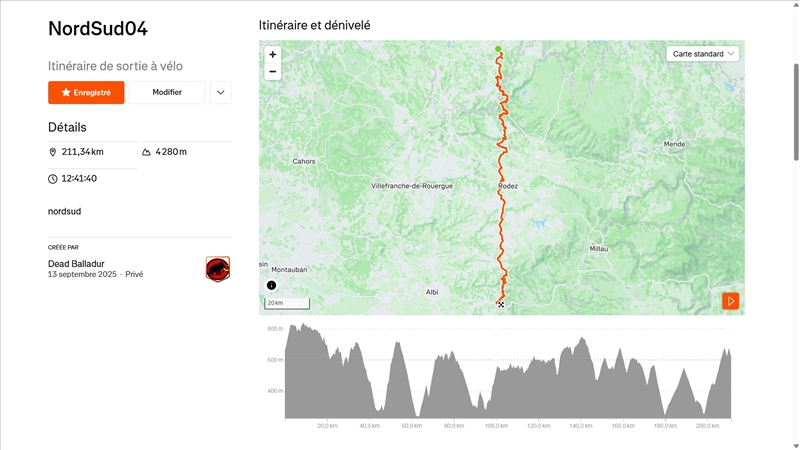Click the Modifier button

(x=167, y=92)
